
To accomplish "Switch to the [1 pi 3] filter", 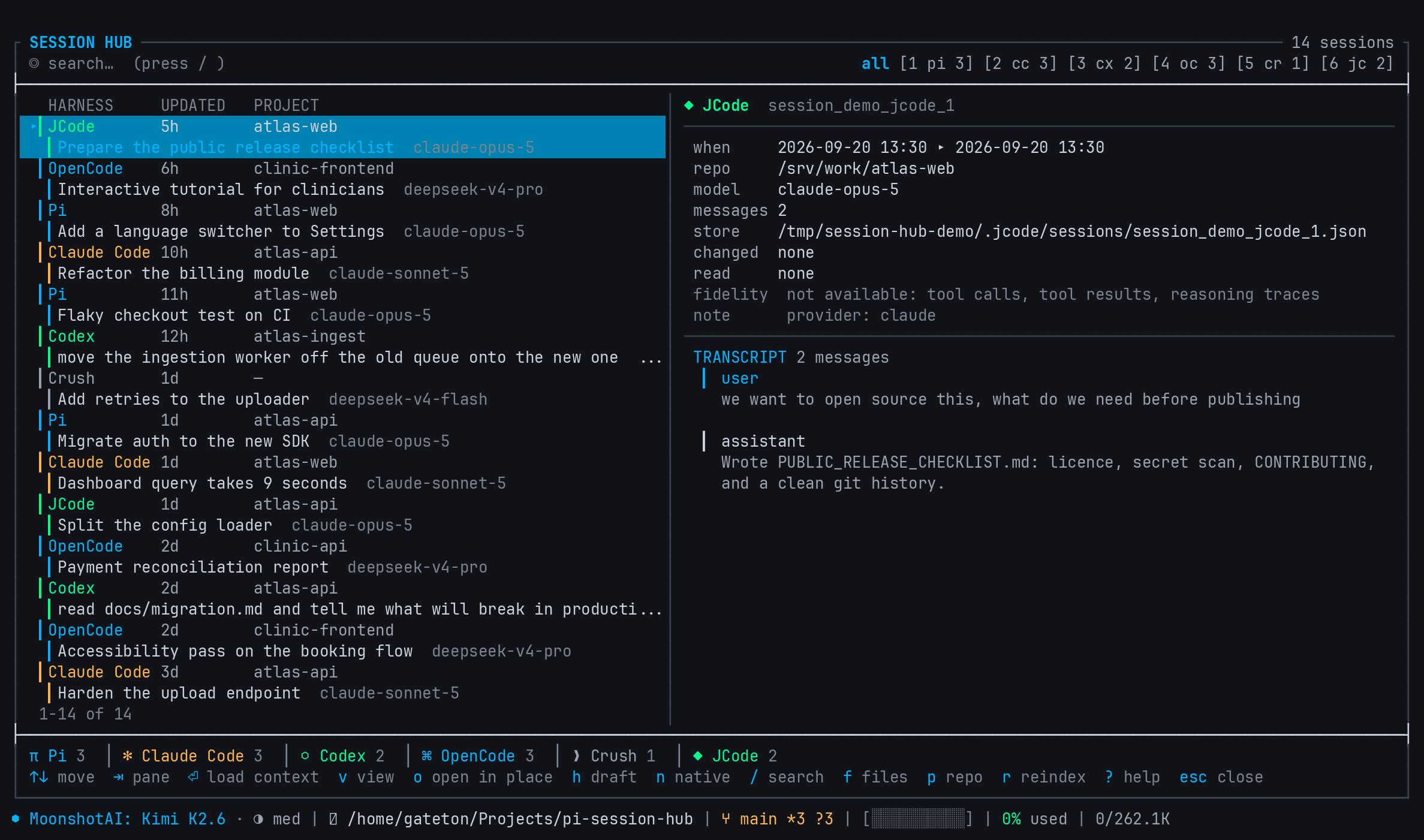I will pyautogui.click(x=936, y=64).
